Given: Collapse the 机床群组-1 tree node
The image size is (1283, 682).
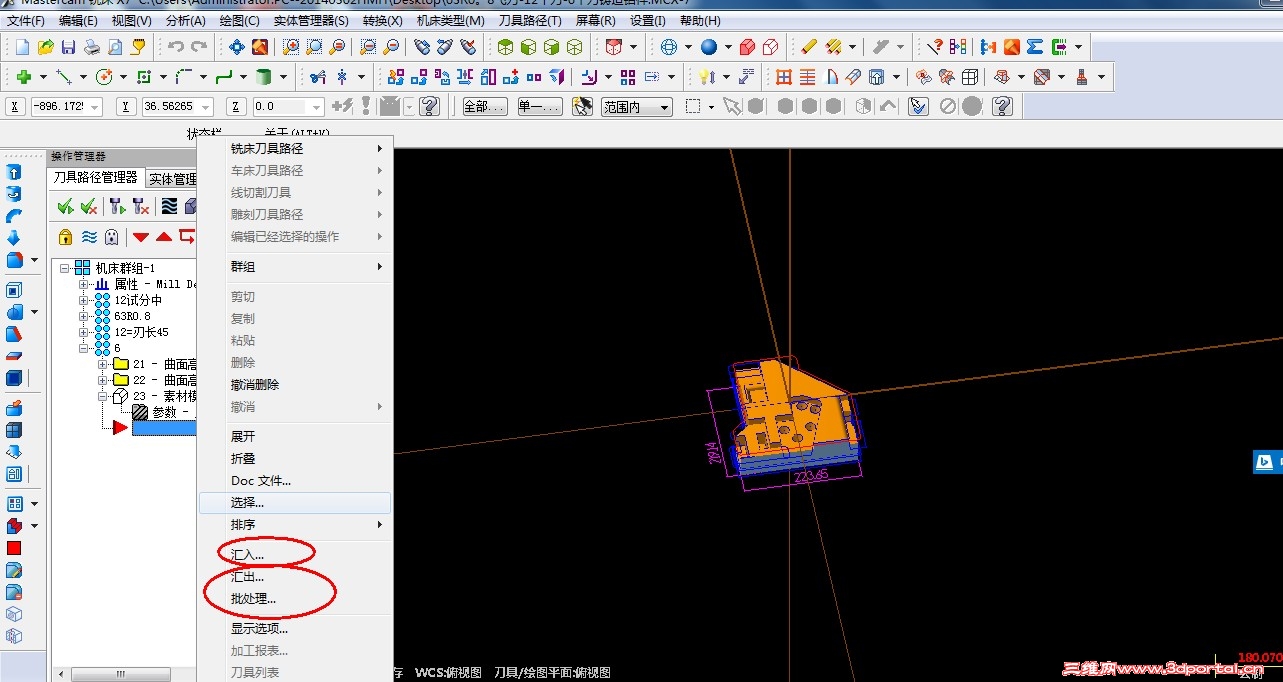Looking at the screenshot, I should pos(65,268).
